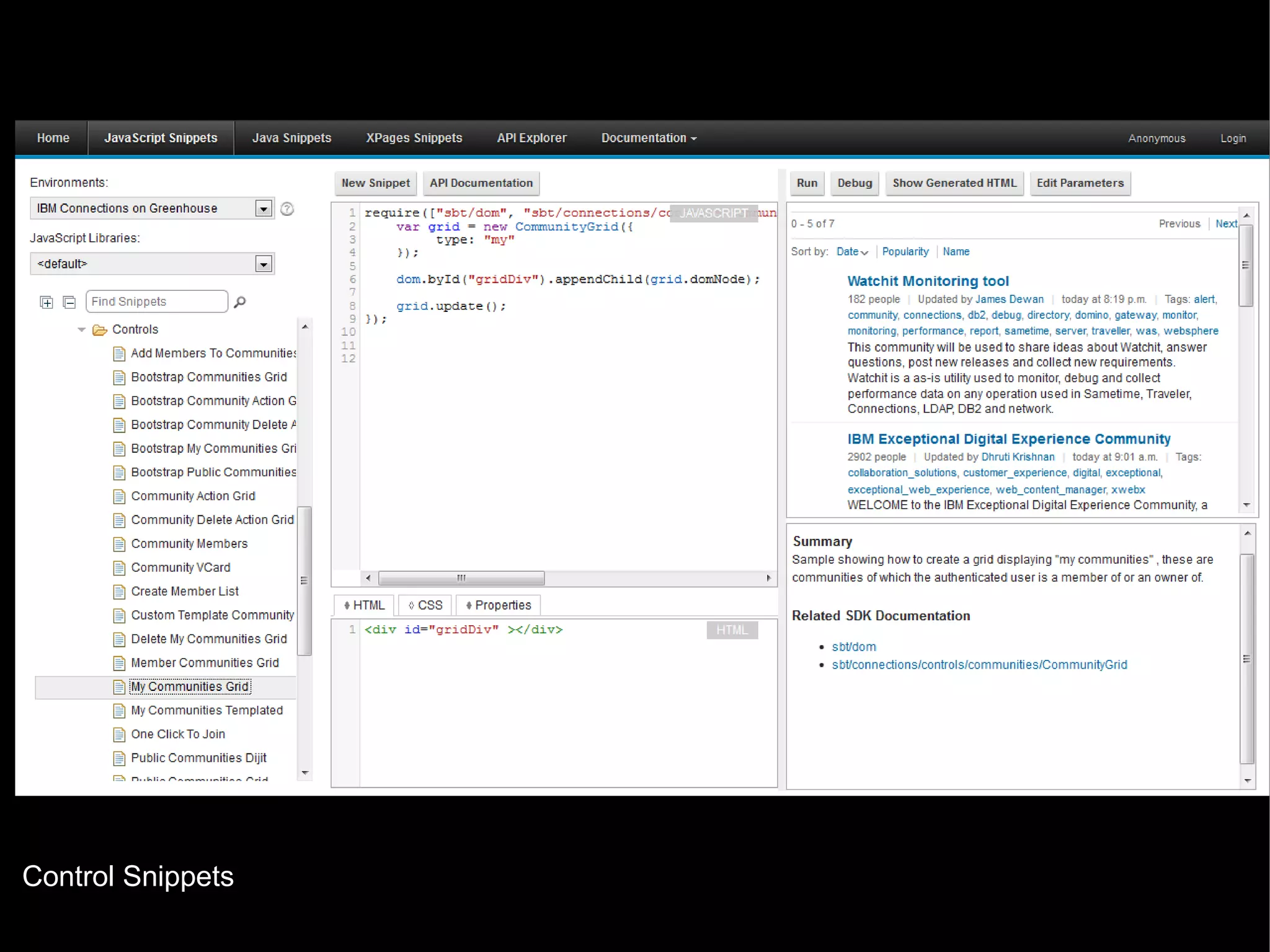The width and height of the screenshot is (1270, 952).
Task: Click the expand all tree icon
Action: coord(47,302)
